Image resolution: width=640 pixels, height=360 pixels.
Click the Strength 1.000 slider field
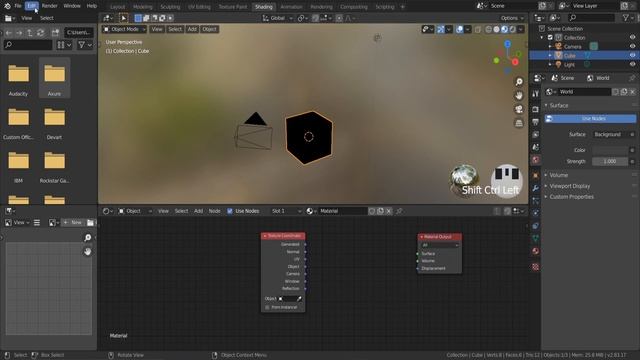click(610, 161)
